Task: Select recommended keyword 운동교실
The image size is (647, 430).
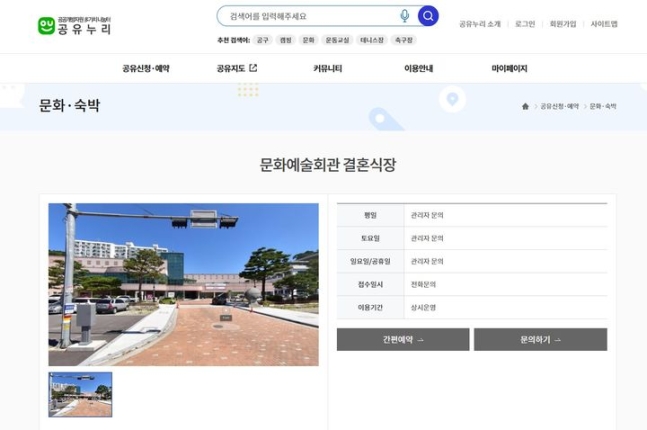Action: point(337,40)
